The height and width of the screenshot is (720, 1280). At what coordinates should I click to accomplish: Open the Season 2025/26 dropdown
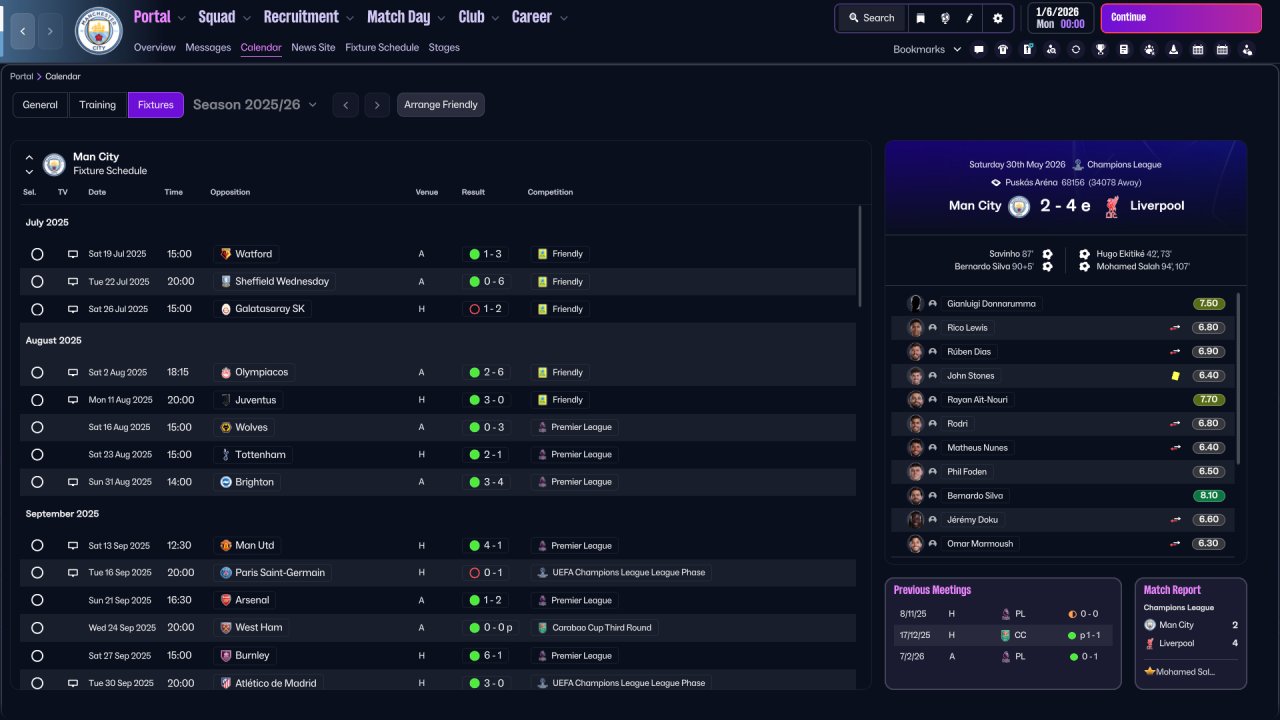(x=255, y=105)
